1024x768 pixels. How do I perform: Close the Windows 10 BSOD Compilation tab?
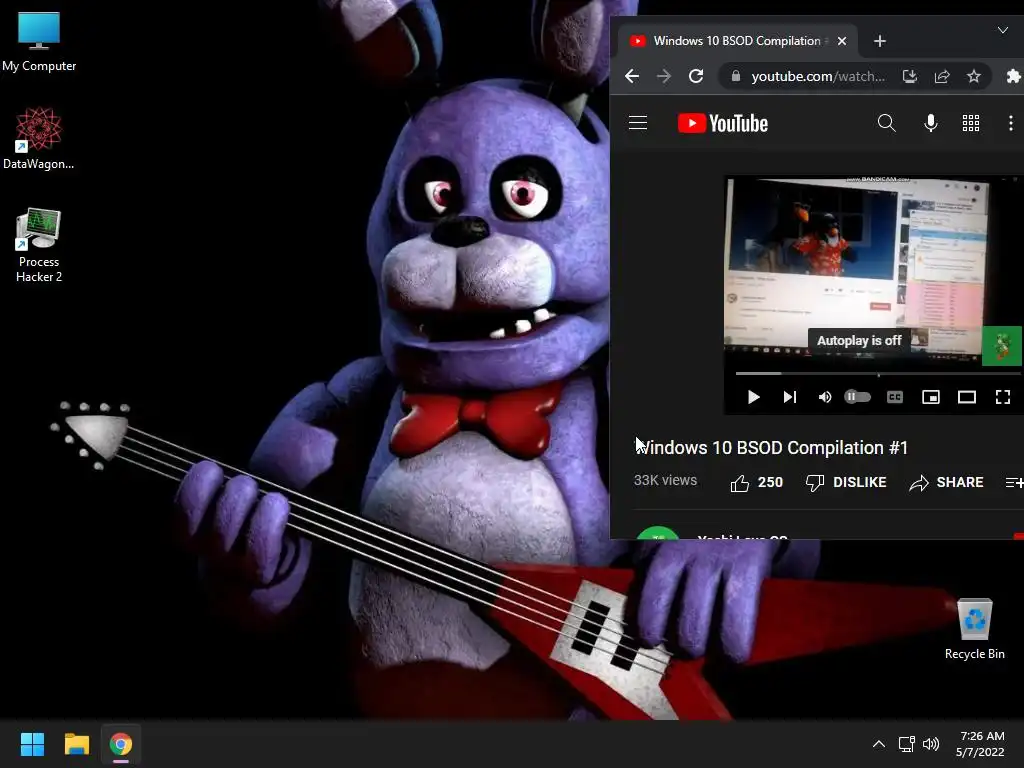[x=842, y=41]
